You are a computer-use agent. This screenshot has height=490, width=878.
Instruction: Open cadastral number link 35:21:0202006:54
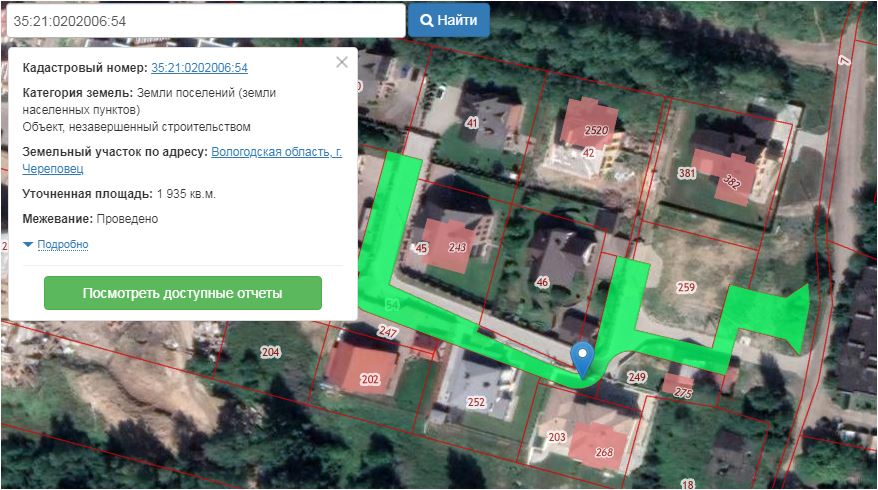pos(199,68)
